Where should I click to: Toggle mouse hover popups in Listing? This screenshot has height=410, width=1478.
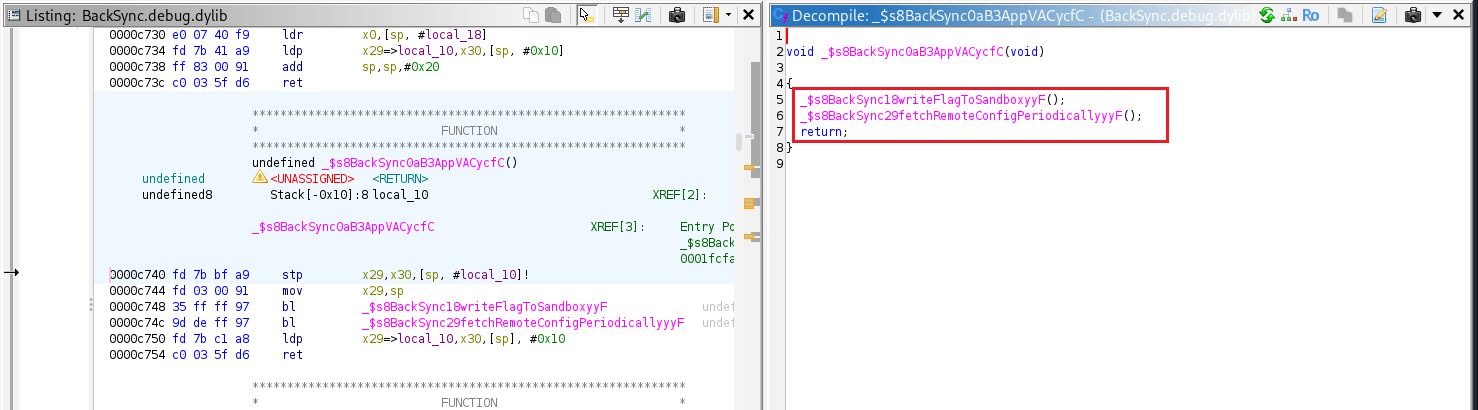point(586,15)
